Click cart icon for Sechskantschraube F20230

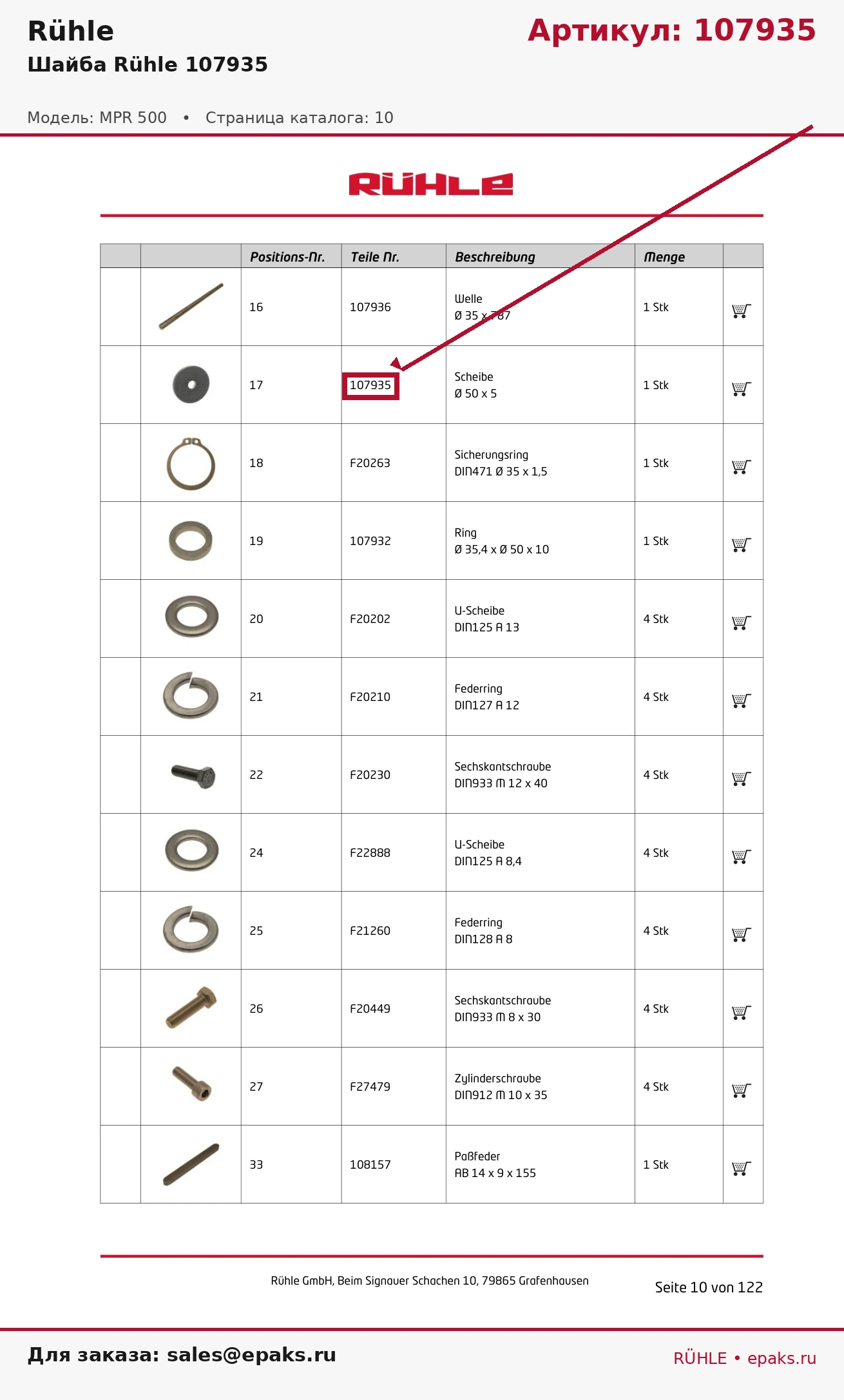click(742, 779)
